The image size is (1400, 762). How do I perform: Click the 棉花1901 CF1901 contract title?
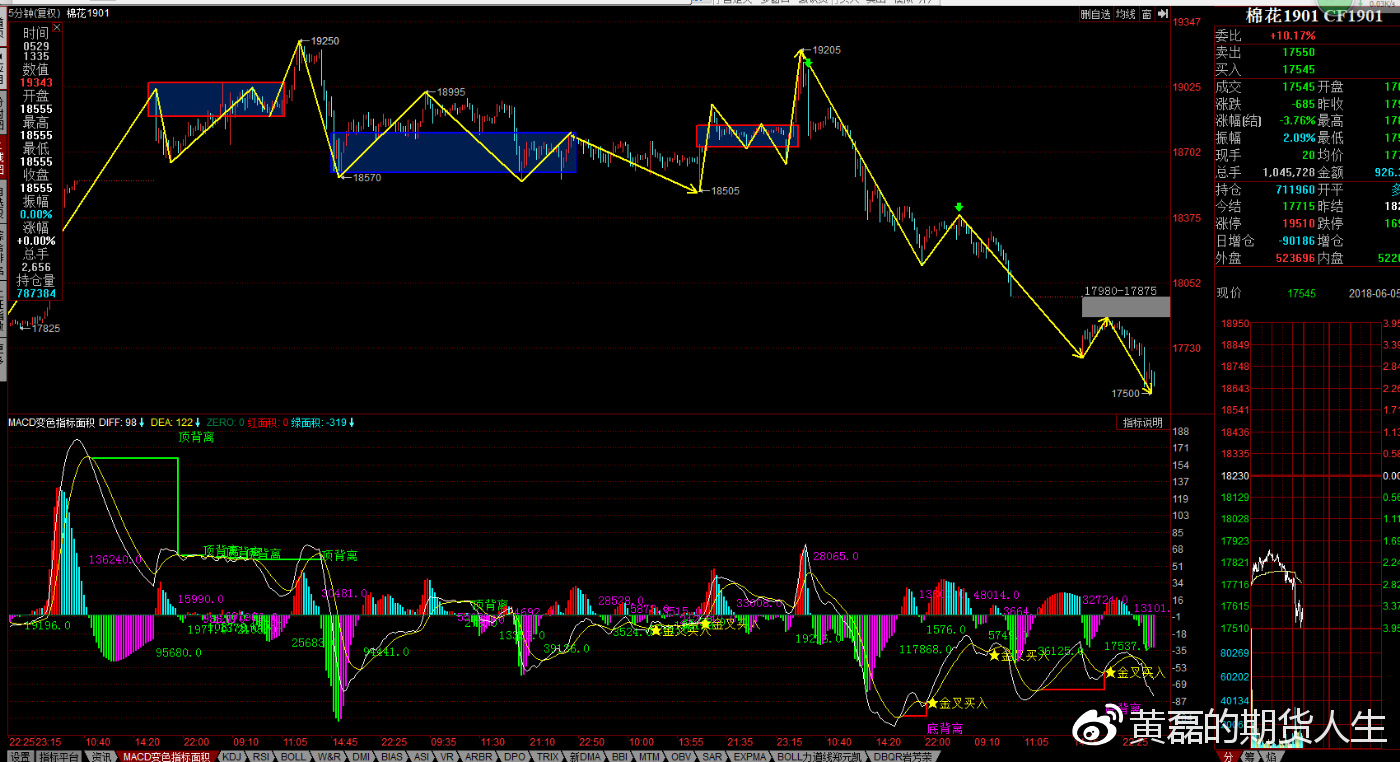click(1314, 15)
